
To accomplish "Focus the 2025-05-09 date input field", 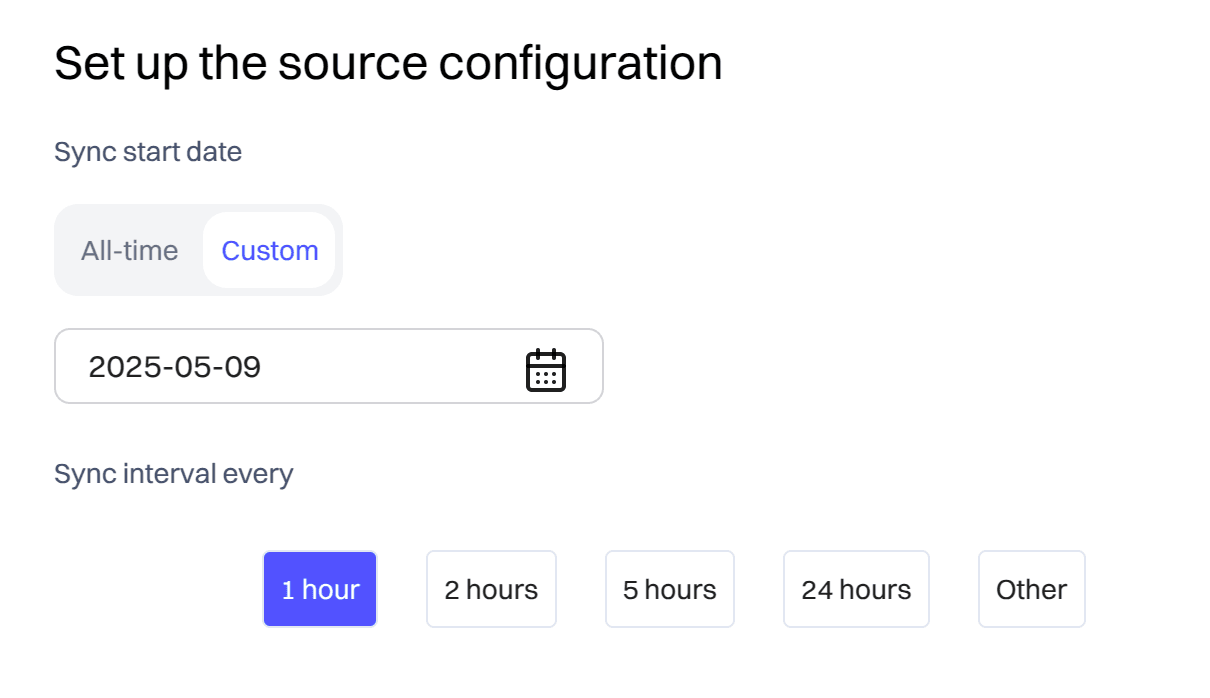I will click(x=329, y=366).
